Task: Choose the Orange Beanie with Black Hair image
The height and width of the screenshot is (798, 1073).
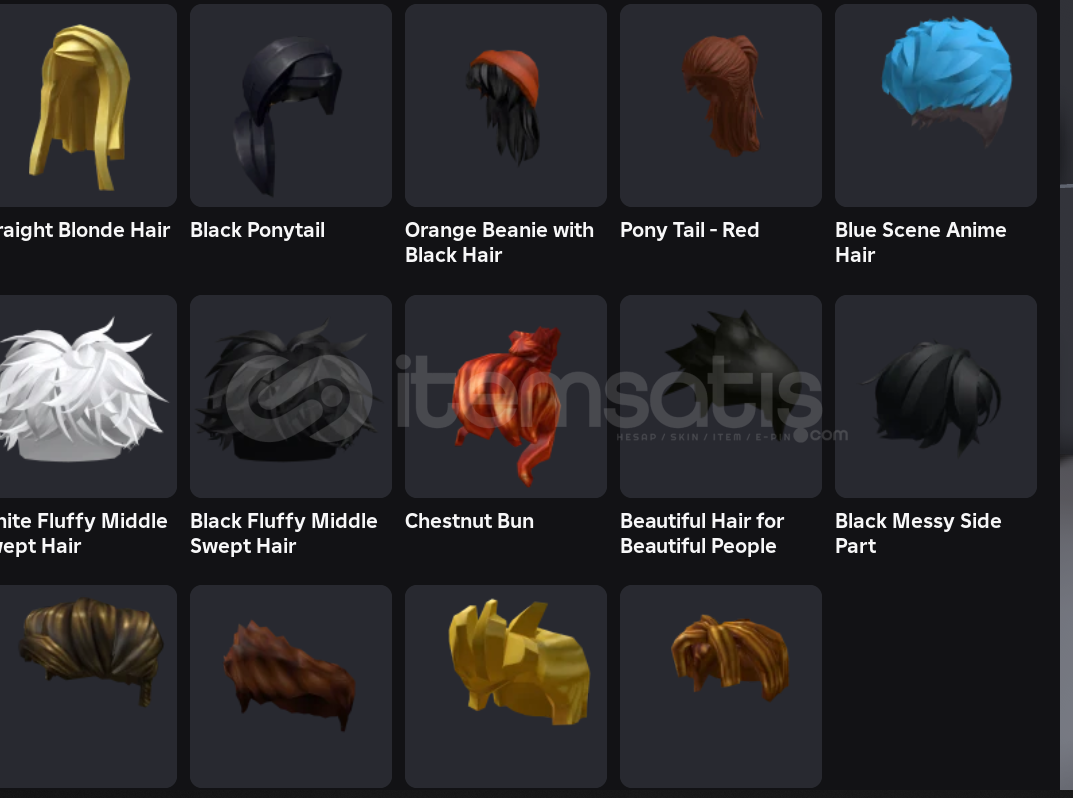Action: (x=506, y=105)
